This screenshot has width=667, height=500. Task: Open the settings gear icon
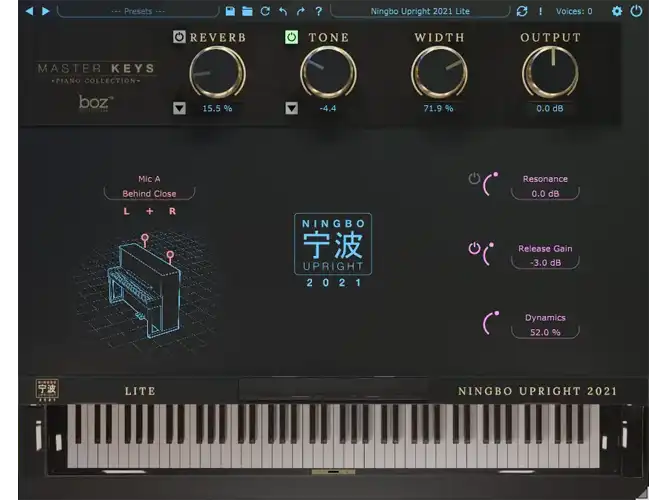(617, 11)
